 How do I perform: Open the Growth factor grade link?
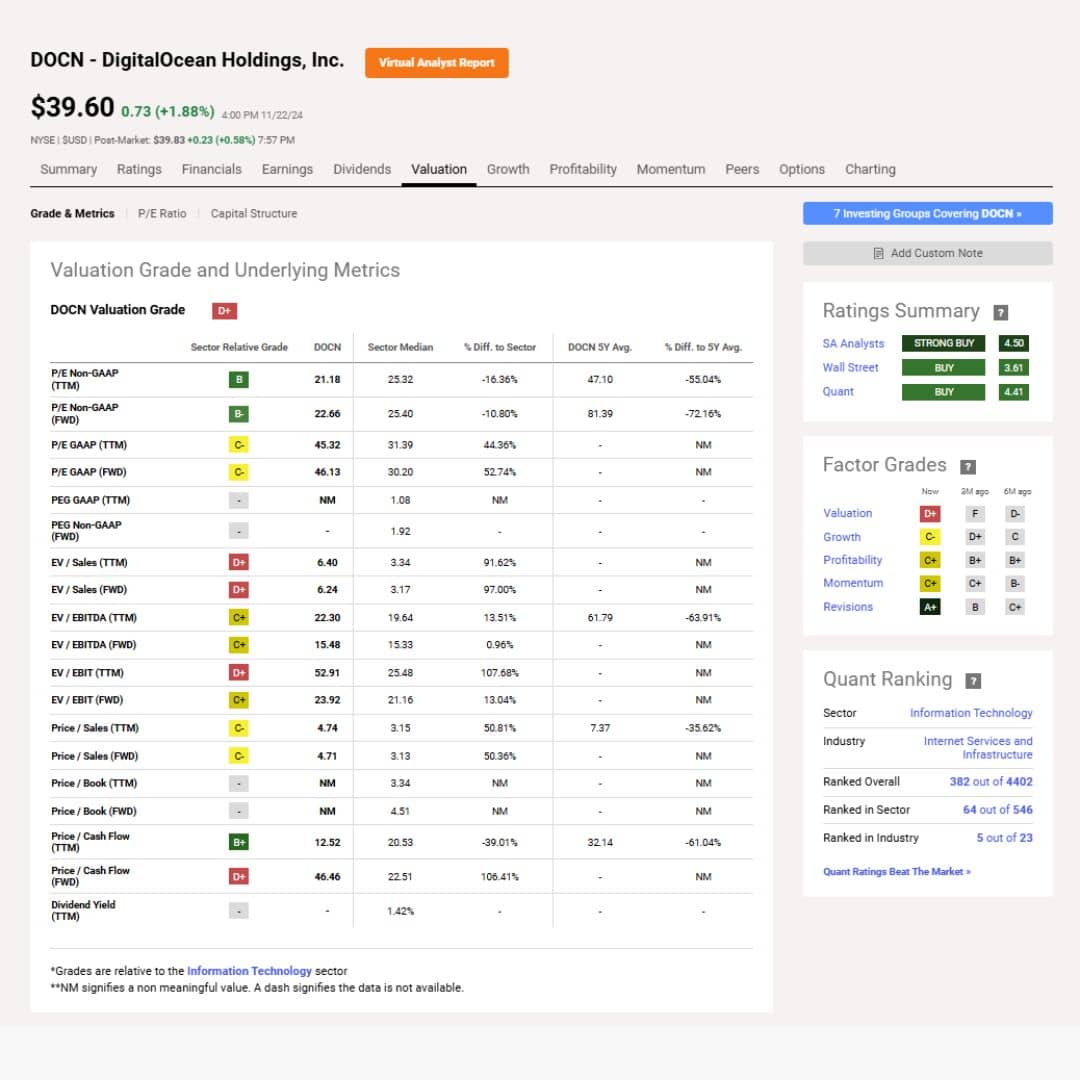click(842, 537)
